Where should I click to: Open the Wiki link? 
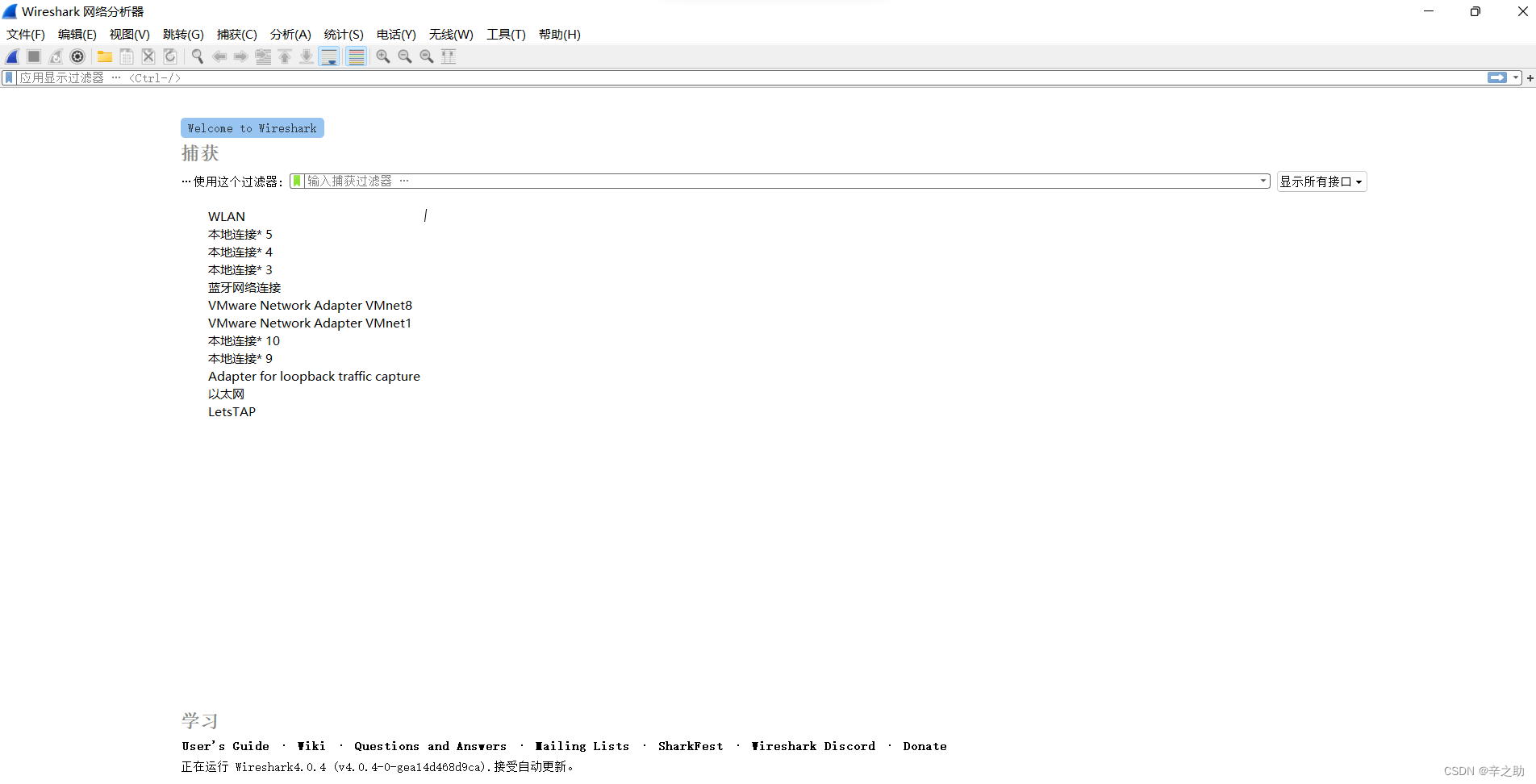coord(311,746)
